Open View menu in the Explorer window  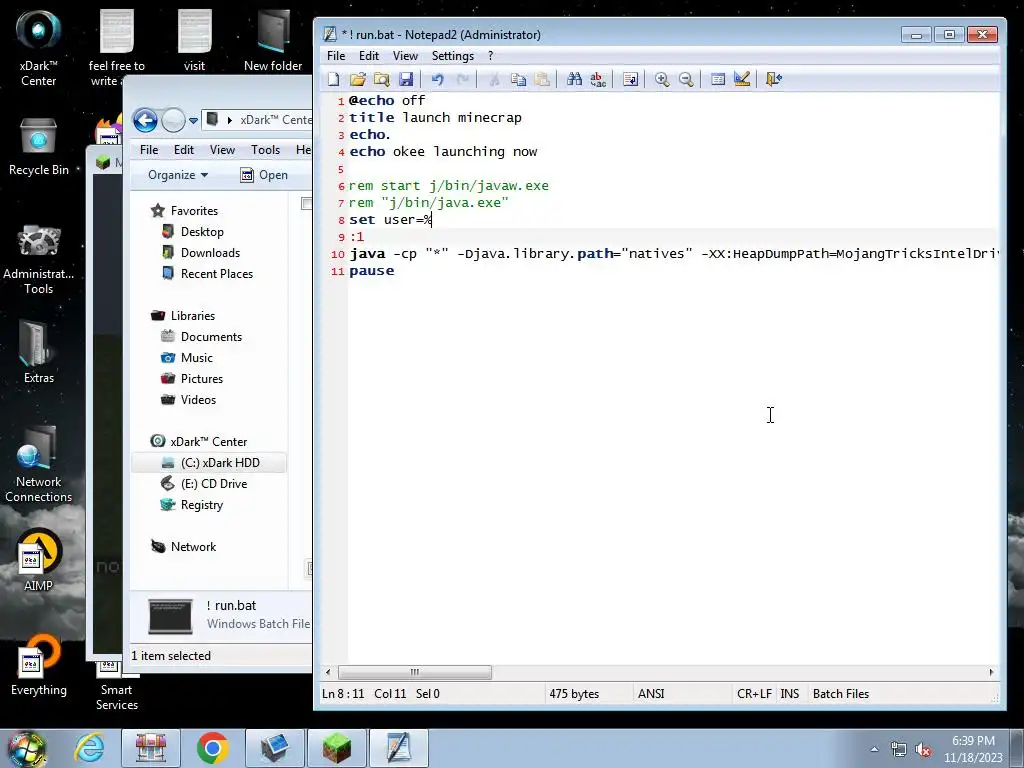tap(222, 150)
